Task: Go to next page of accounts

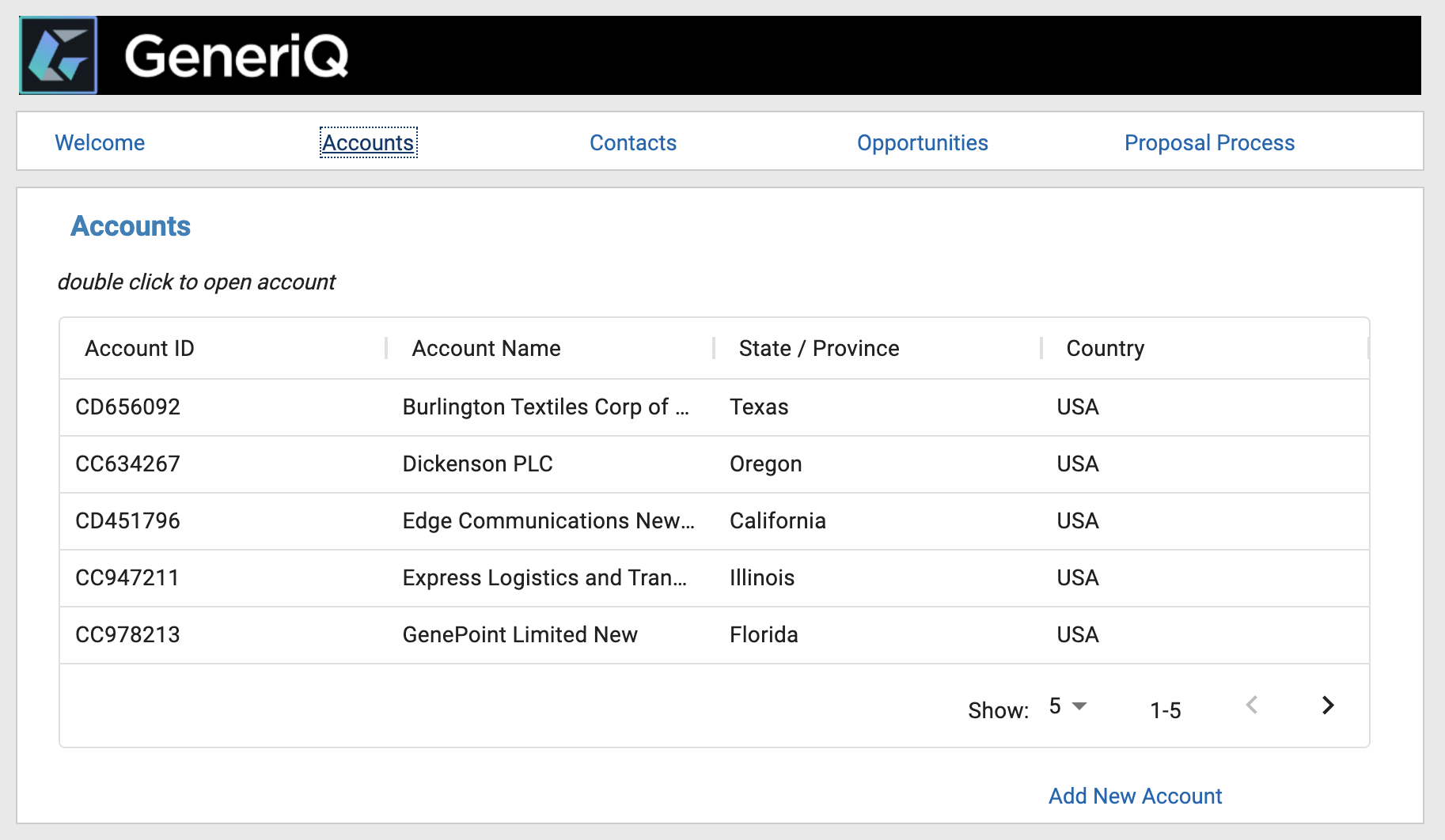Action: point(1328,705)
